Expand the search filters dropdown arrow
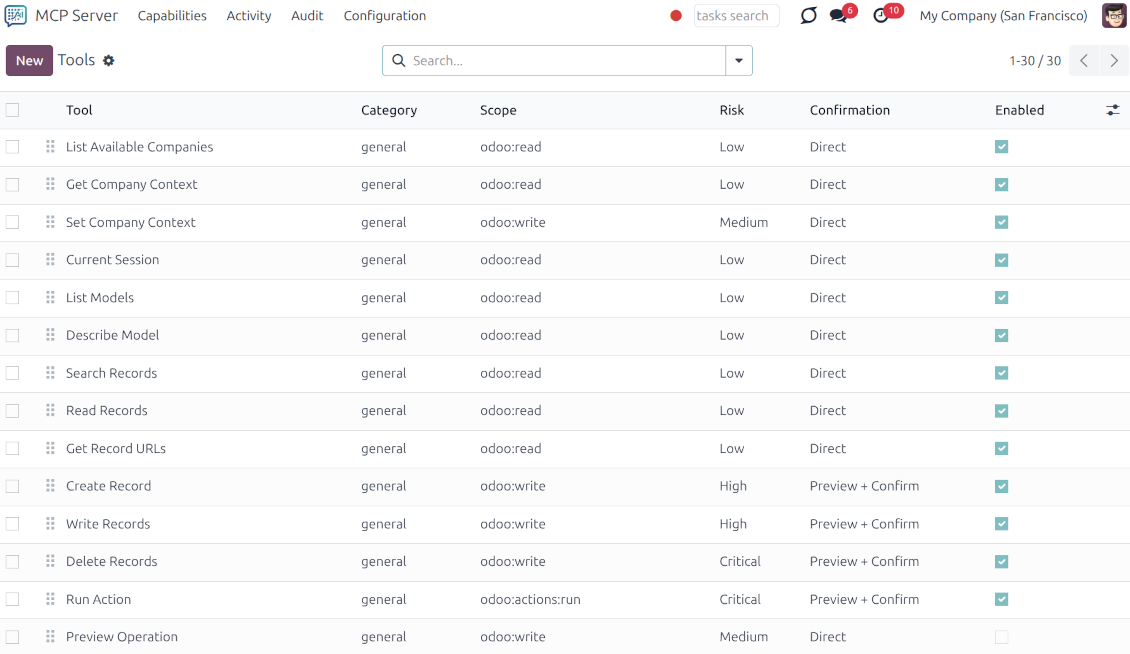 click(739, 60)
